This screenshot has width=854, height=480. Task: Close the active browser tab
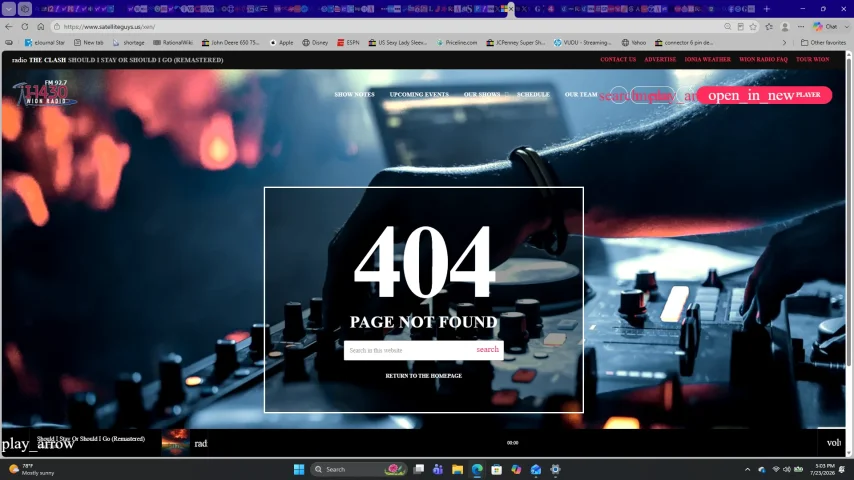click(x=511, y=9)
